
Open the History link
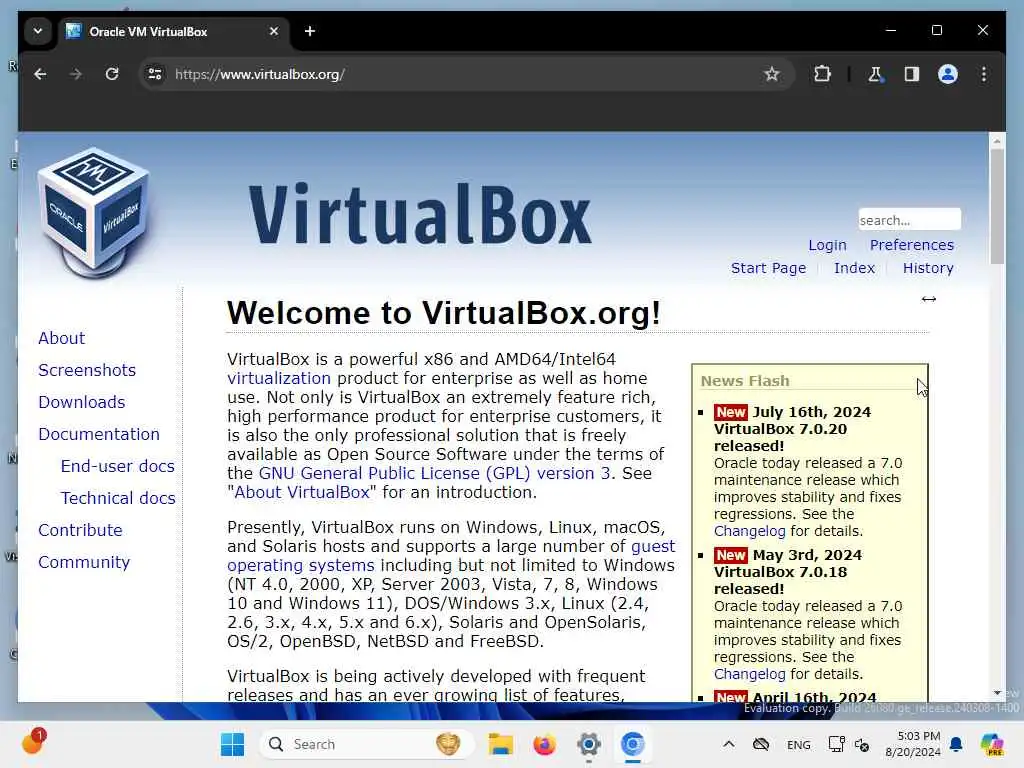(x=927, y=268)
